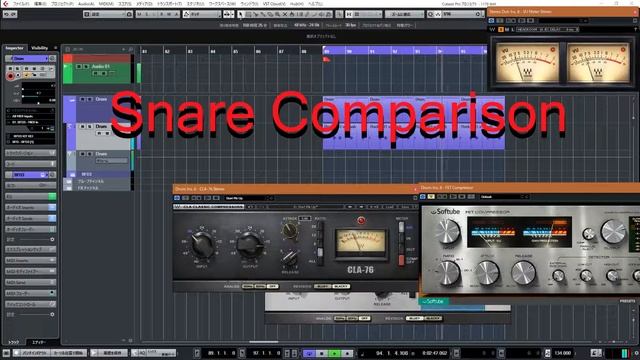This screenshot has height=360, width=640.
Task: Select the Range Selection tool
Action: [x=248, y=14]
